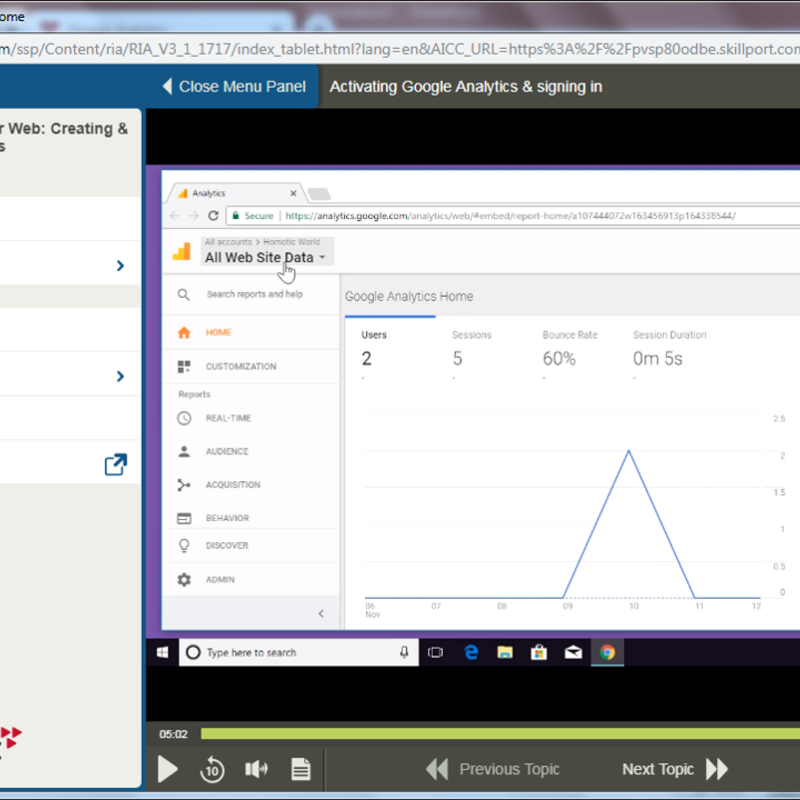This screenshot has height=800, width=800.
Task: Click the Google Analytics Home heading
Action: point(409,296)
